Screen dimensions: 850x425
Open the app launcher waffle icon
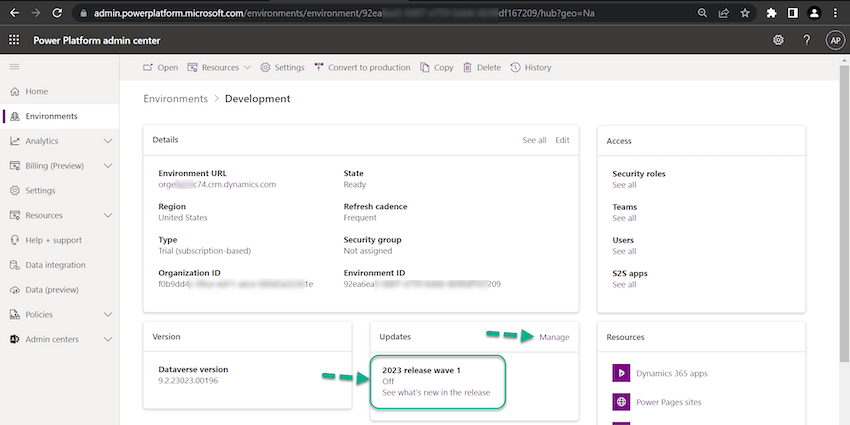click(14, 40)
